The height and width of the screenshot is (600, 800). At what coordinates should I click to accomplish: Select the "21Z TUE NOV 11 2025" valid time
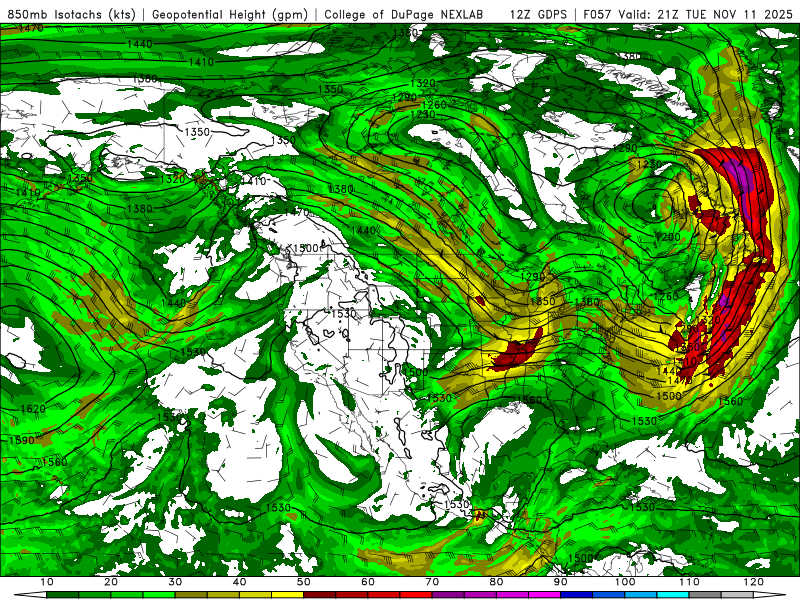coord(725,14)
